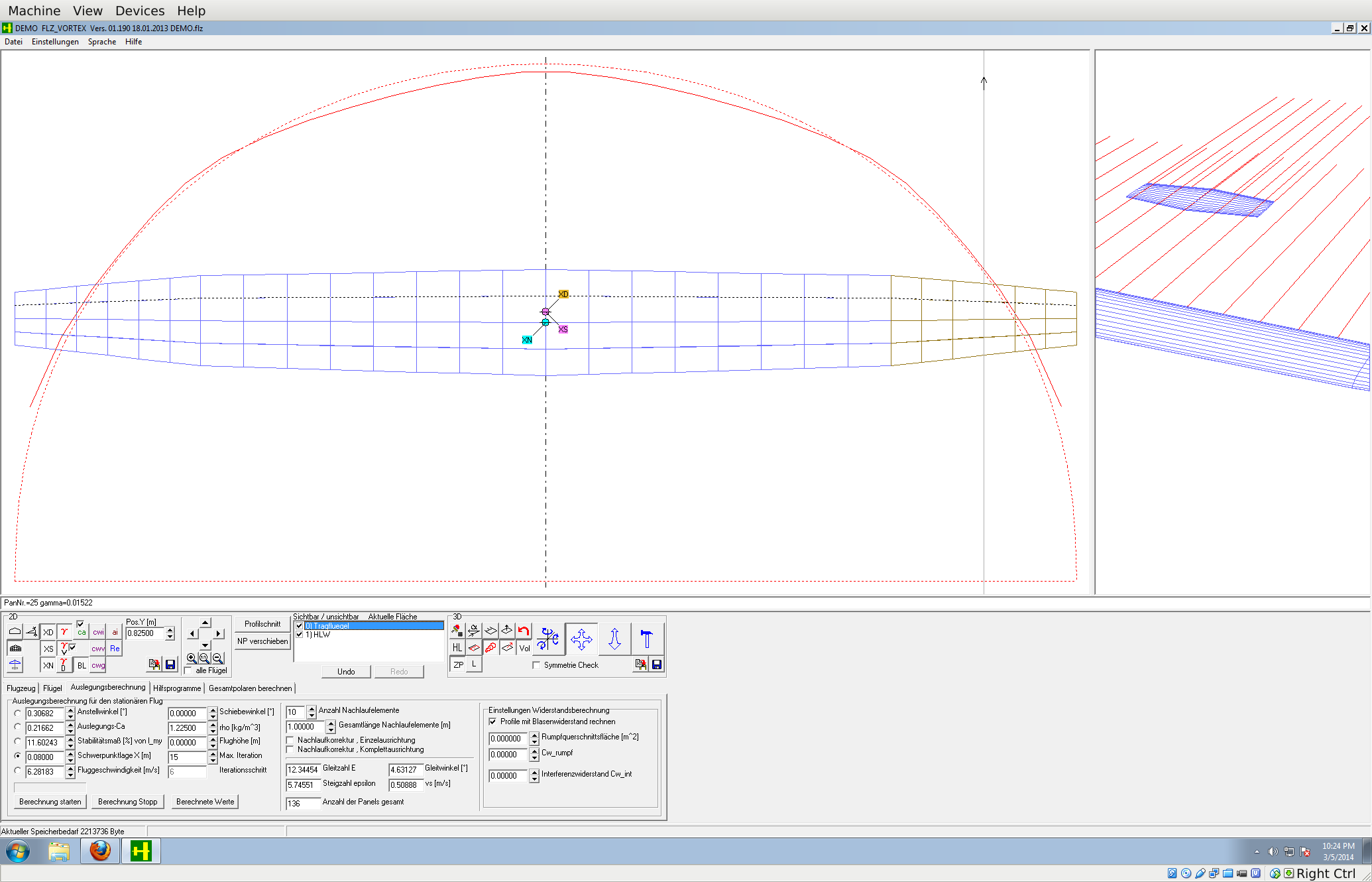
Task: Open Firefox from the taskbar
Action: coord(100,851)
